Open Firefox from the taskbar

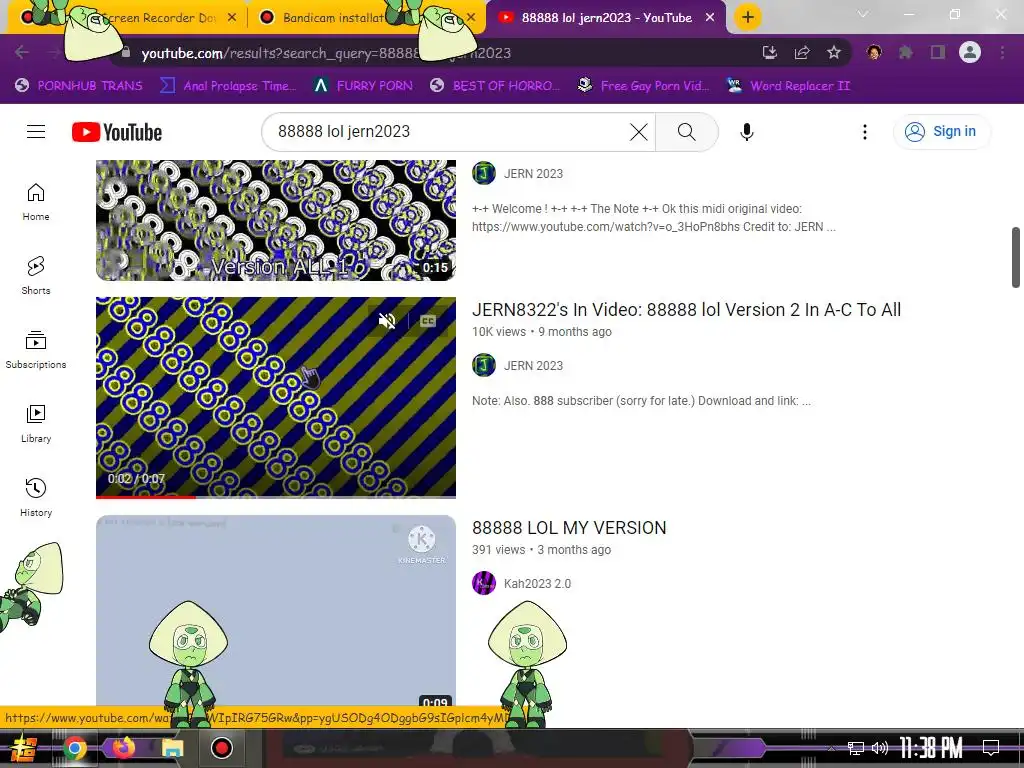(x=123, y=748)
